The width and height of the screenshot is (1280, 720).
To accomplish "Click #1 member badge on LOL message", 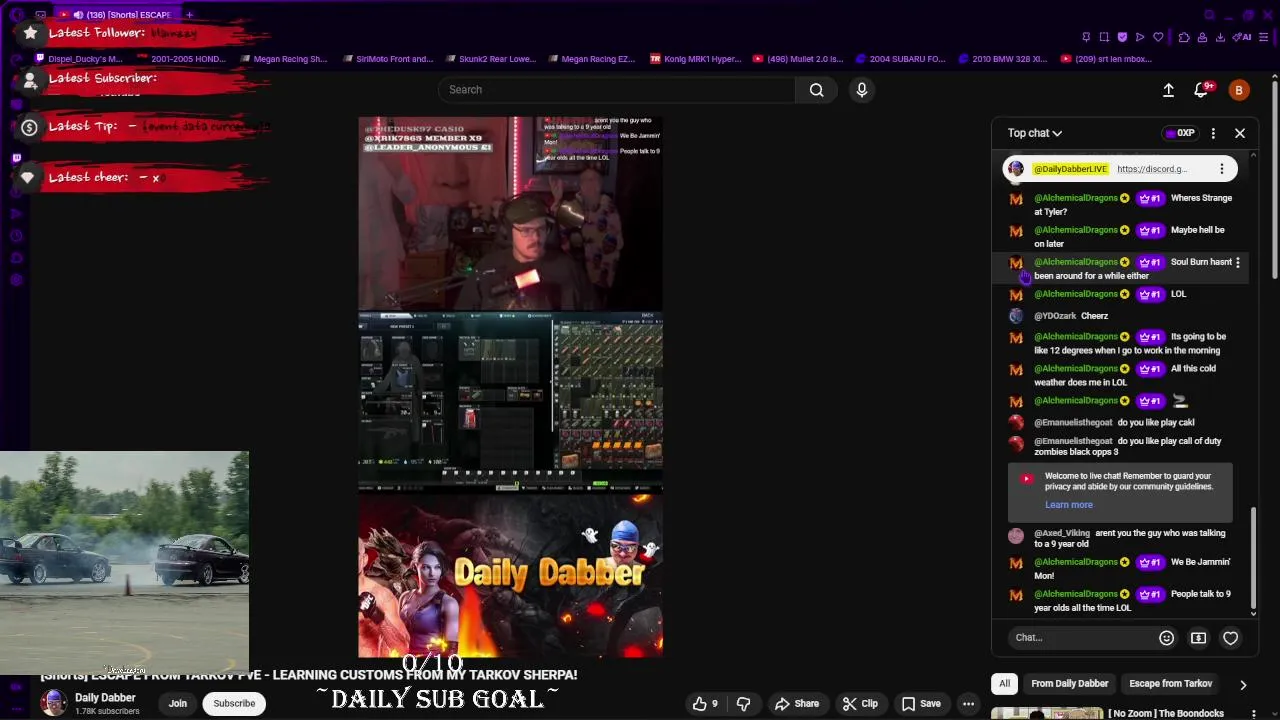I will coord(1150,294).
